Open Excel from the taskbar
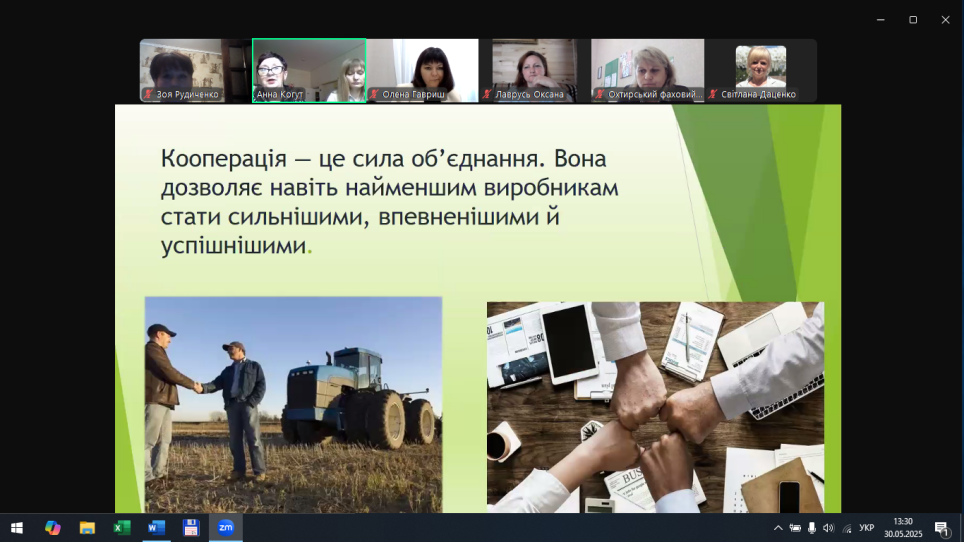The height and width of the screenshot is (542, 964). [x=122, y=527]
